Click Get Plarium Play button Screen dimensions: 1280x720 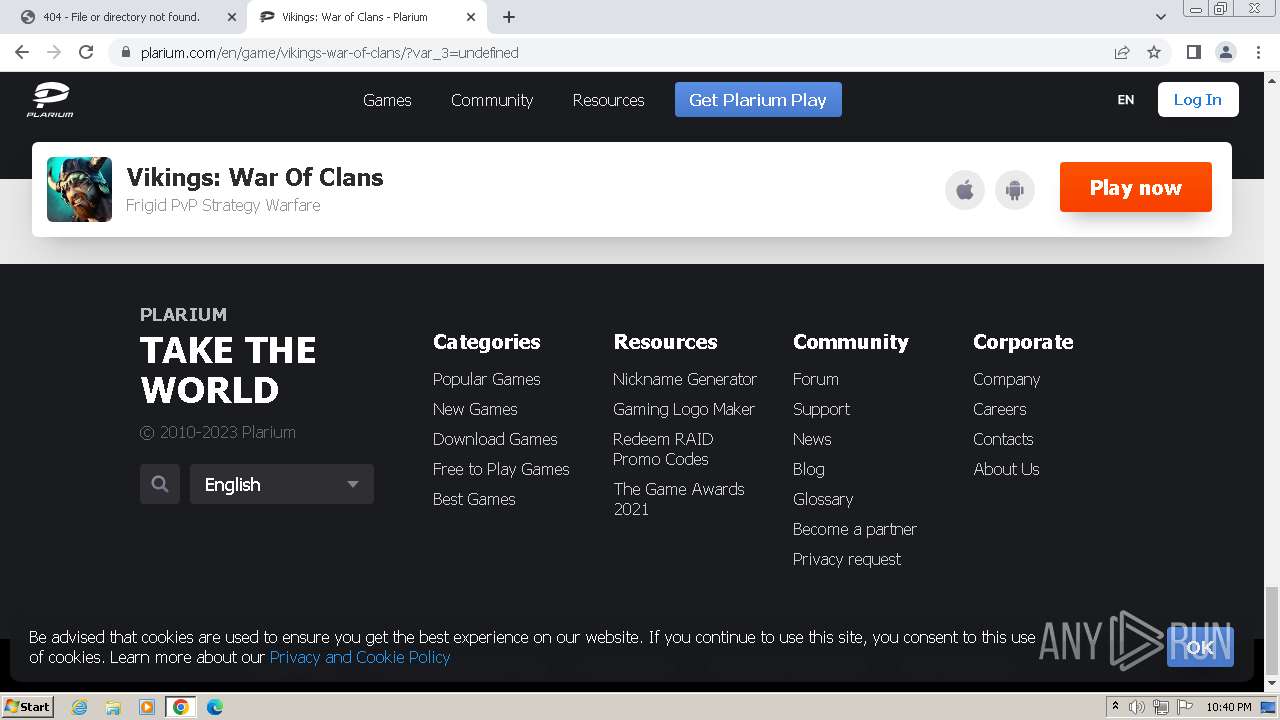click(758, 100)
